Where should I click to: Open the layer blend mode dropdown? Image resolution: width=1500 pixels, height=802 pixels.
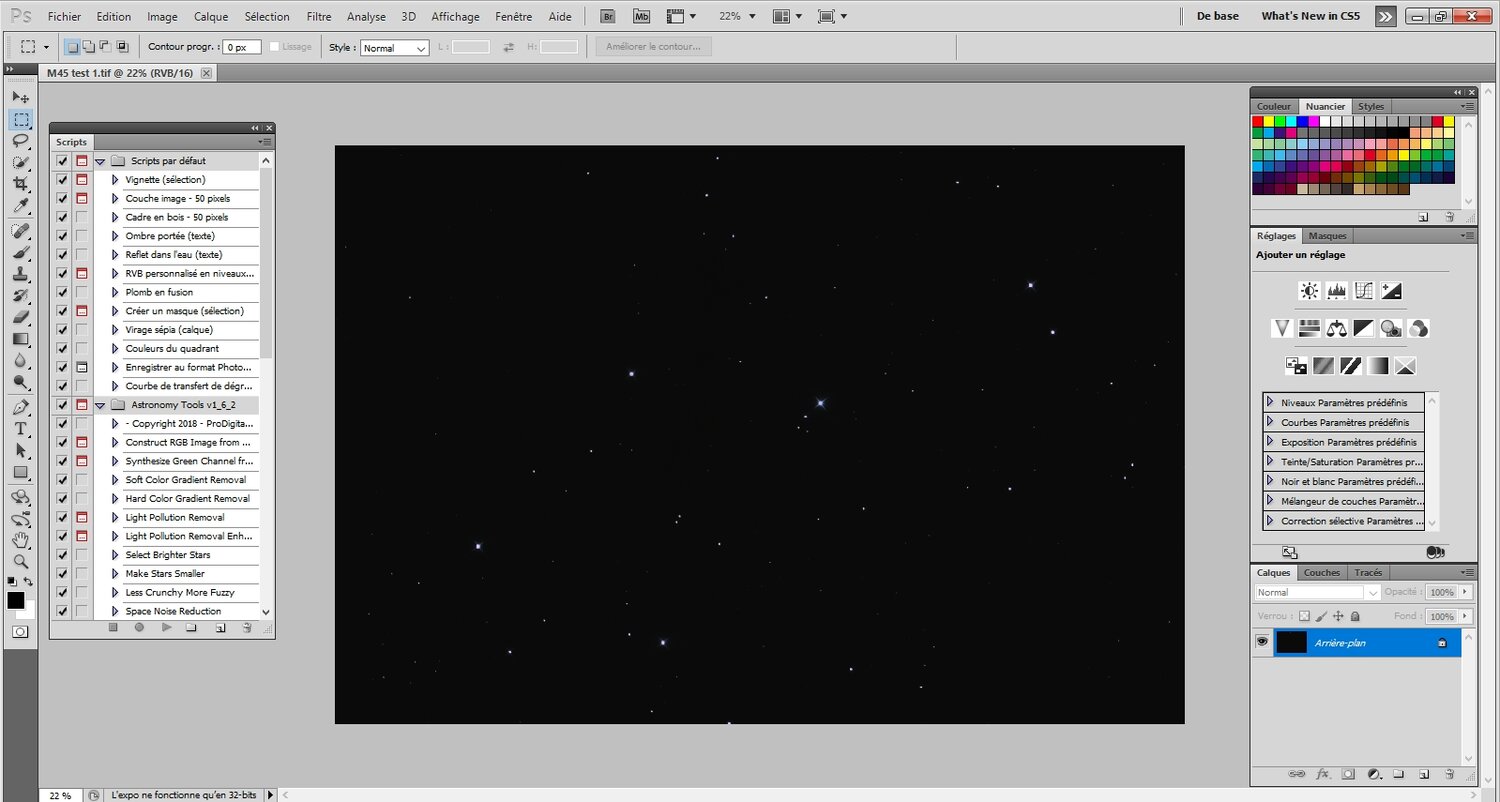pos(1317,592)
